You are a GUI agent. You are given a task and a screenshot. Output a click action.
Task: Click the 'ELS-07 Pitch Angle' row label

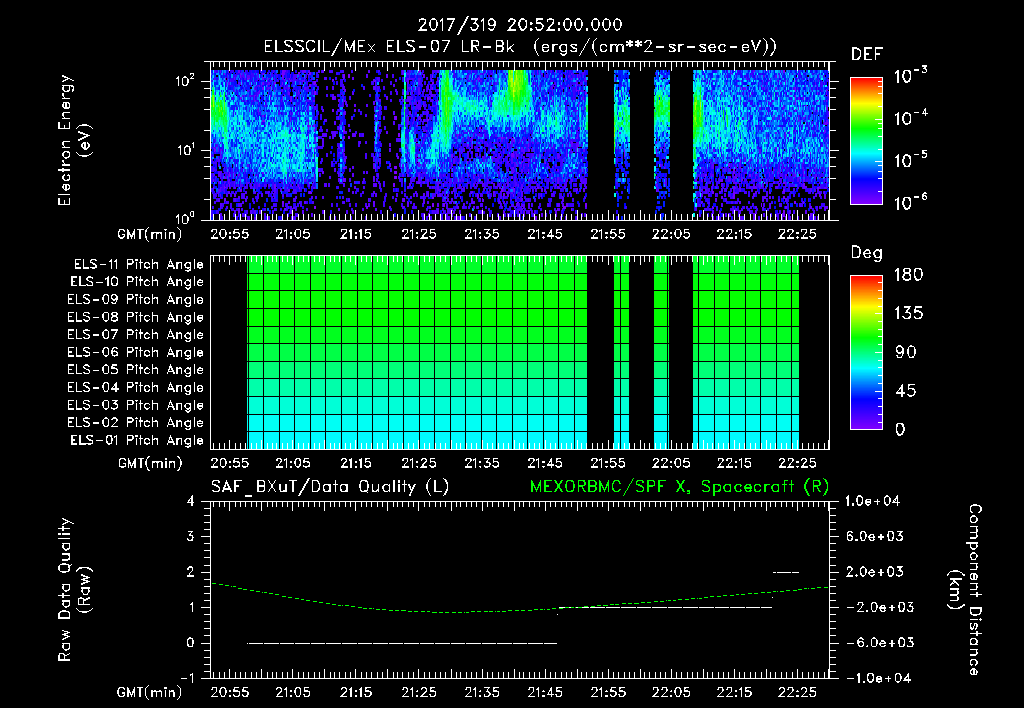pos(135,334)
